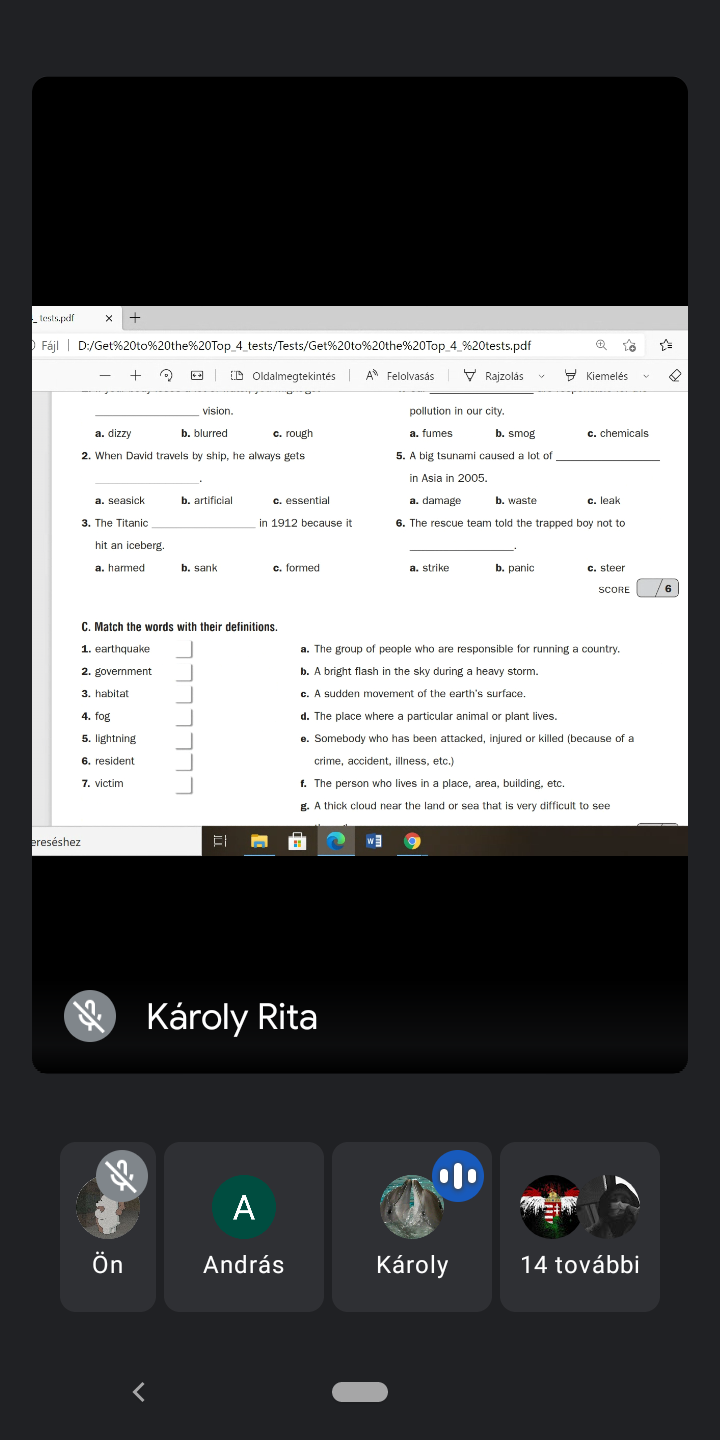Open Chrome from the shared taskbar
Viewport: 720px width, 1440px height.
pos(411,841)
